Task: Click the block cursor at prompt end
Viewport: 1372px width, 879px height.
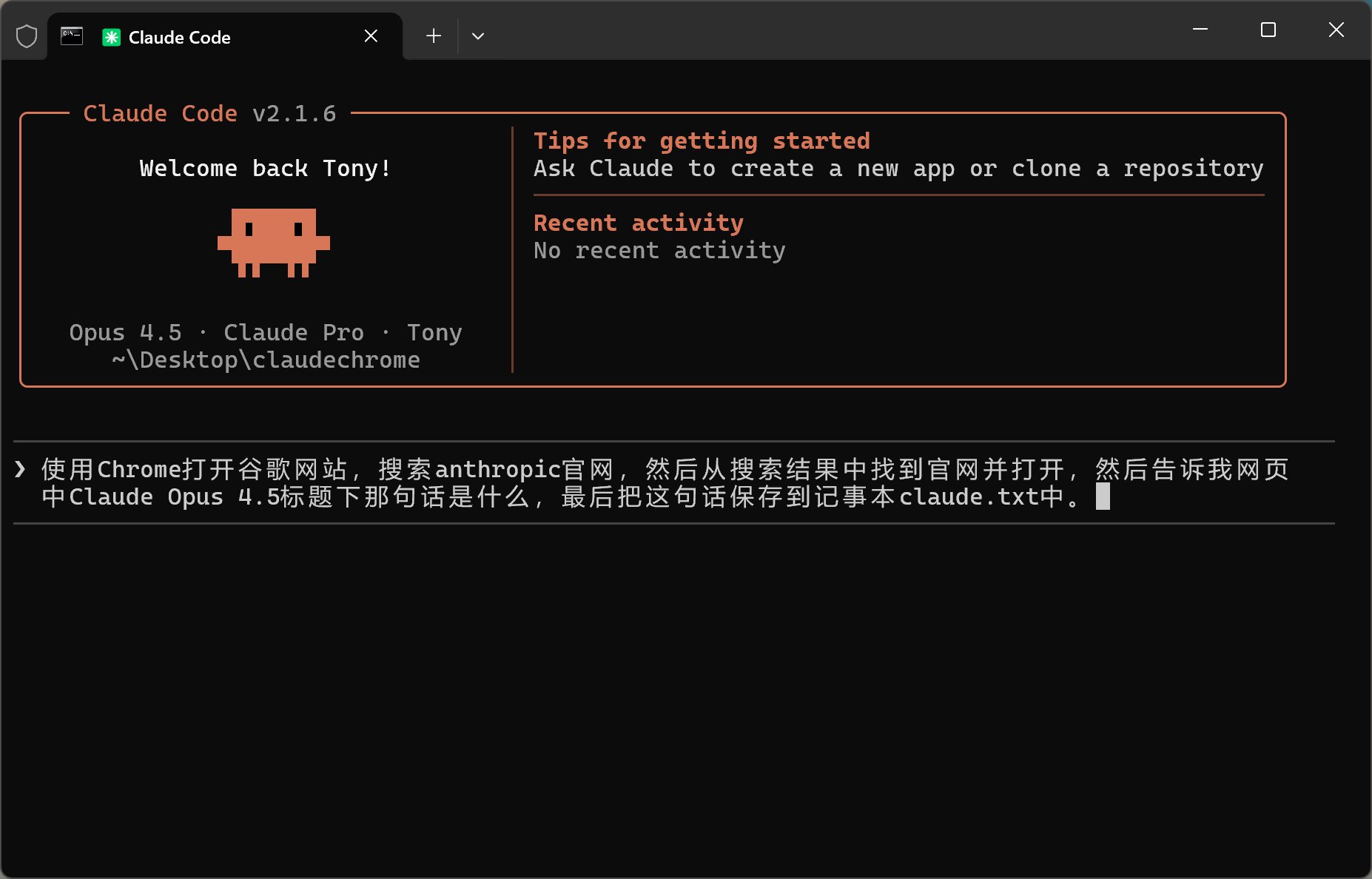Action: pyautogui.click(x=1103, y=496)
